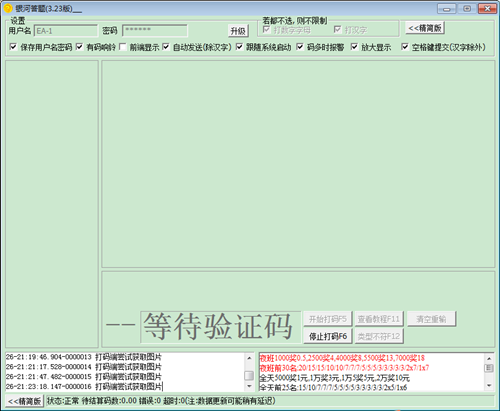Click the 密码 input field
500x411 pixels.
tap(155, 31)
